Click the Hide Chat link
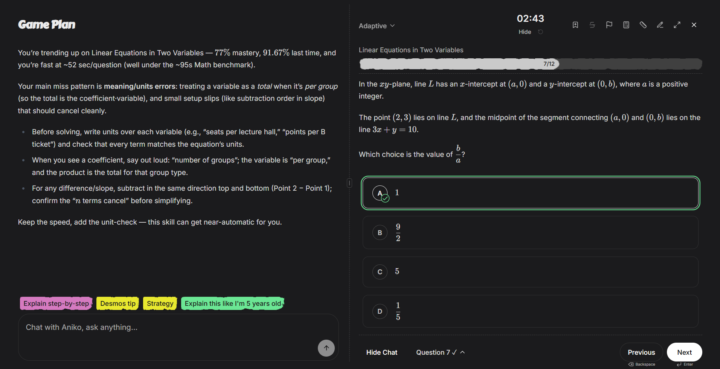Image resolution: width=720 pixels, height=369 pixels. 382,352
